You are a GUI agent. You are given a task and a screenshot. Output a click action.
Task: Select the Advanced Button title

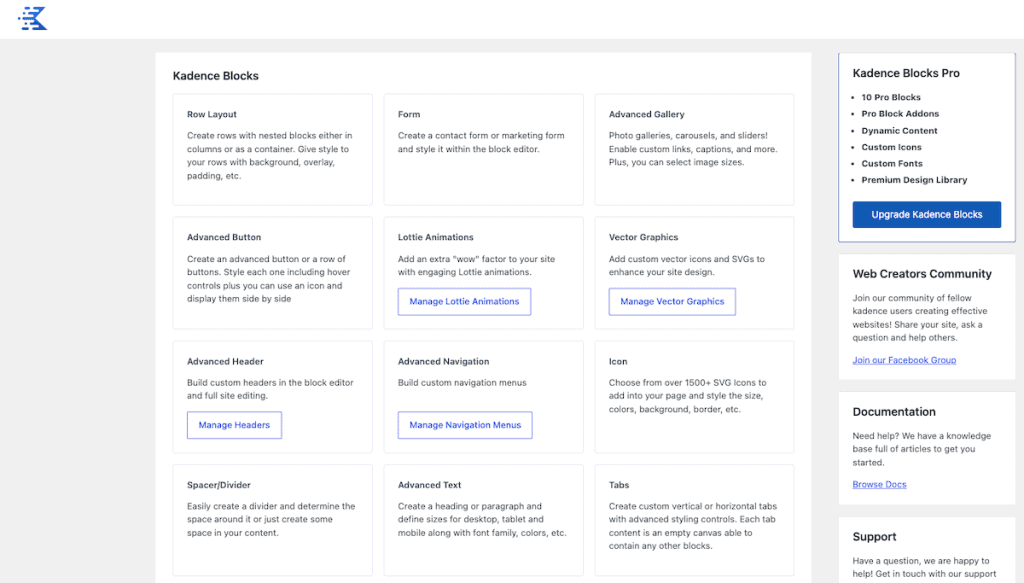[224, 237]
